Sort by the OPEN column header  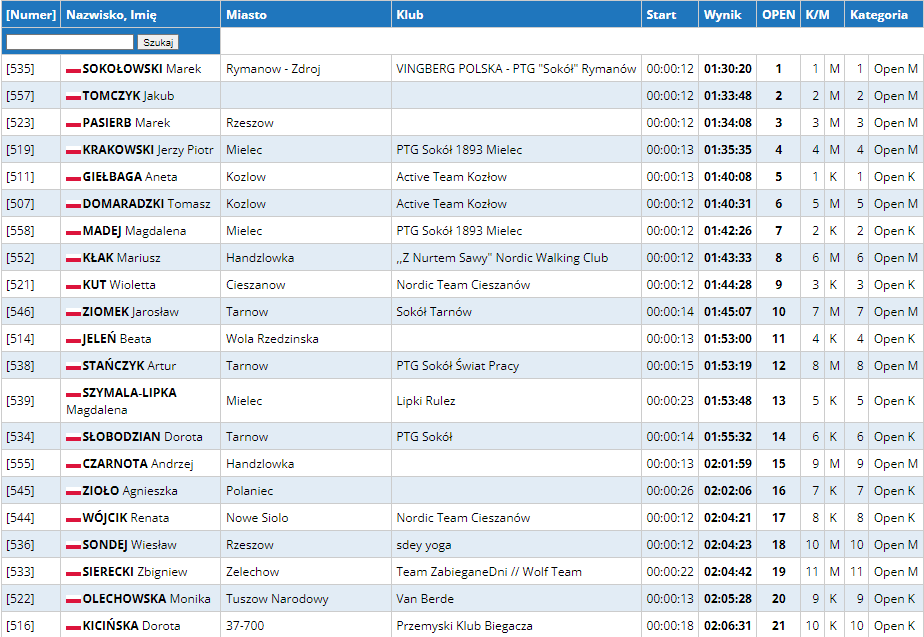pos(778,15)
